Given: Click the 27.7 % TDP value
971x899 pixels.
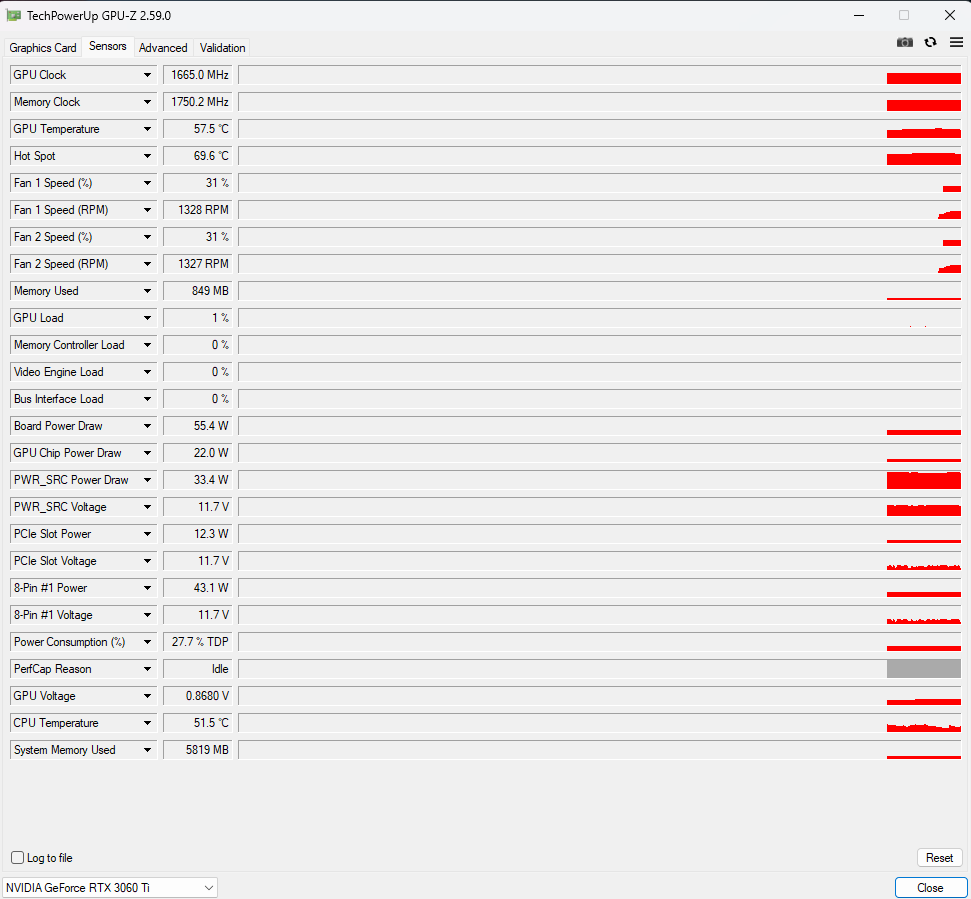Looking at the screenshot, I should click(198, 642).
